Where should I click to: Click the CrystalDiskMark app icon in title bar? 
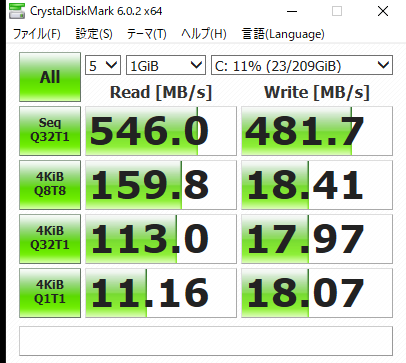[17, 11]
